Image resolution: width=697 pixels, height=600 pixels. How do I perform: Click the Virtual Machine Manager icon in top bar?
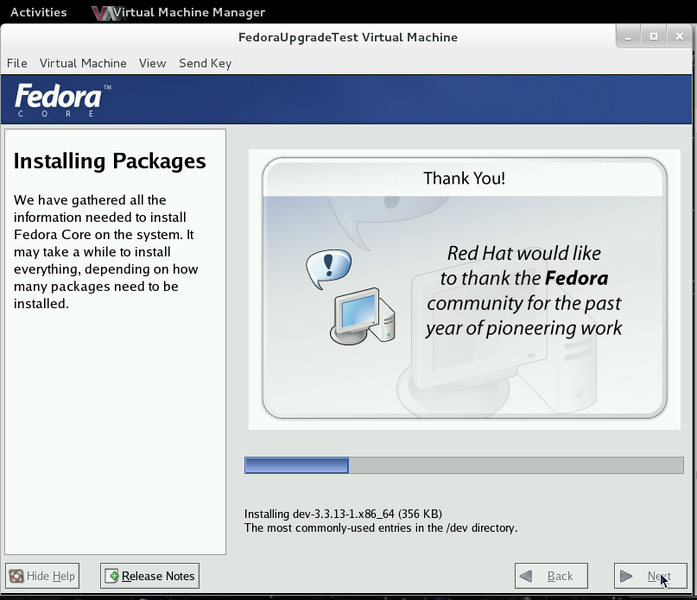click(x=101, y=13)
